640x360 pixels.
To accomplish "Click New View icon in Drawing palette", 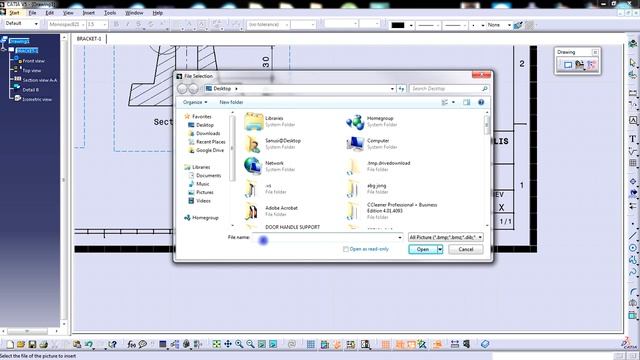I will pos(580,65).
